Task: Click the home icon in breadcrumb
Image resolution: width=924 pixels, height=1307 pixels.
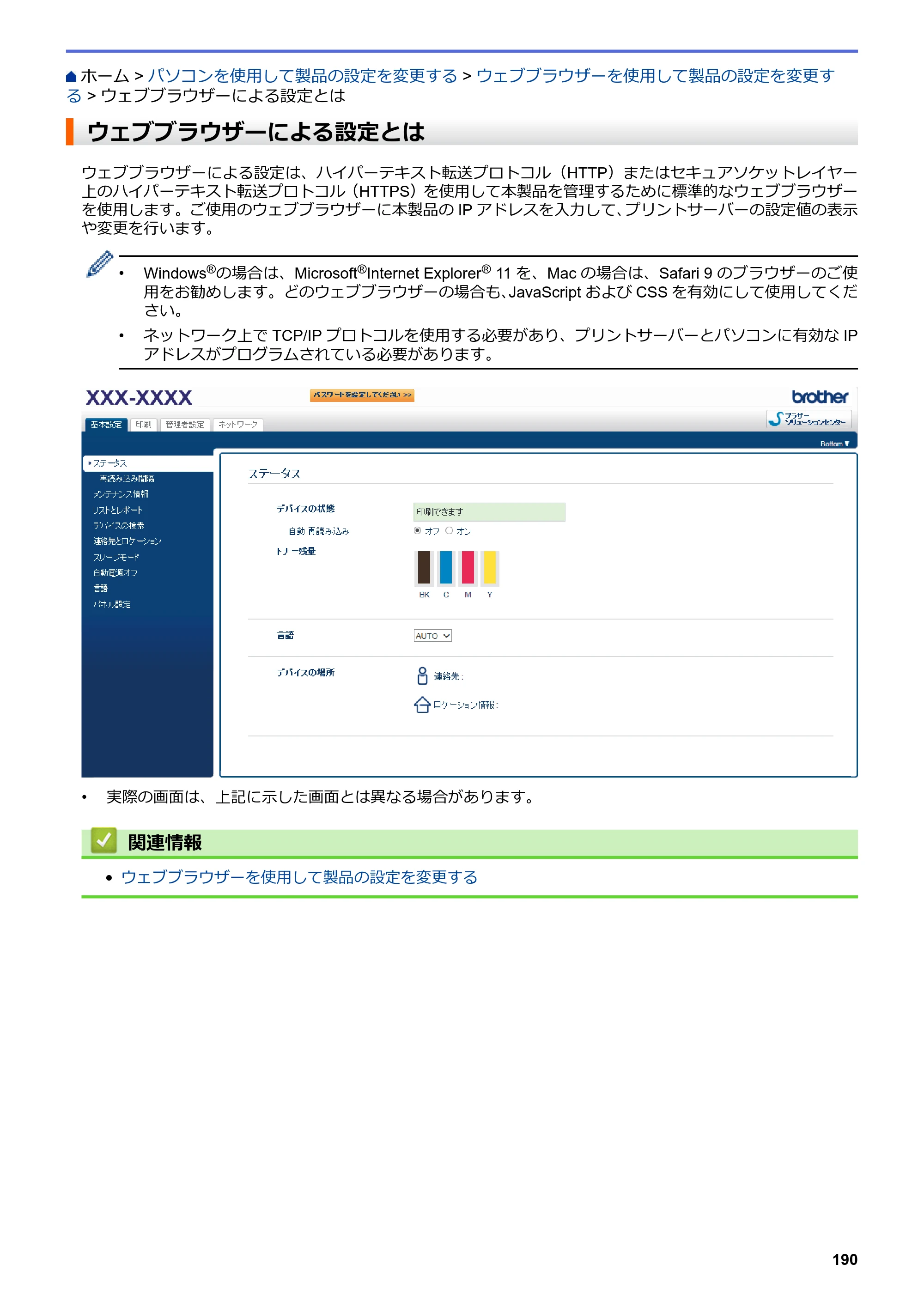Action: pyautogui.click(x=71, y=76)
